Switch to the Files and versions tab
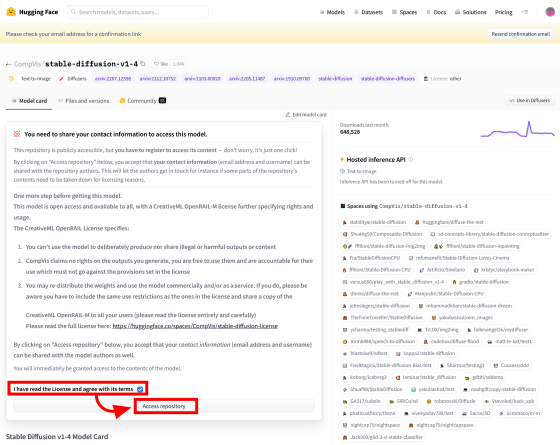Viewport: 560px width, 445px height. click(x=84, y=101)
